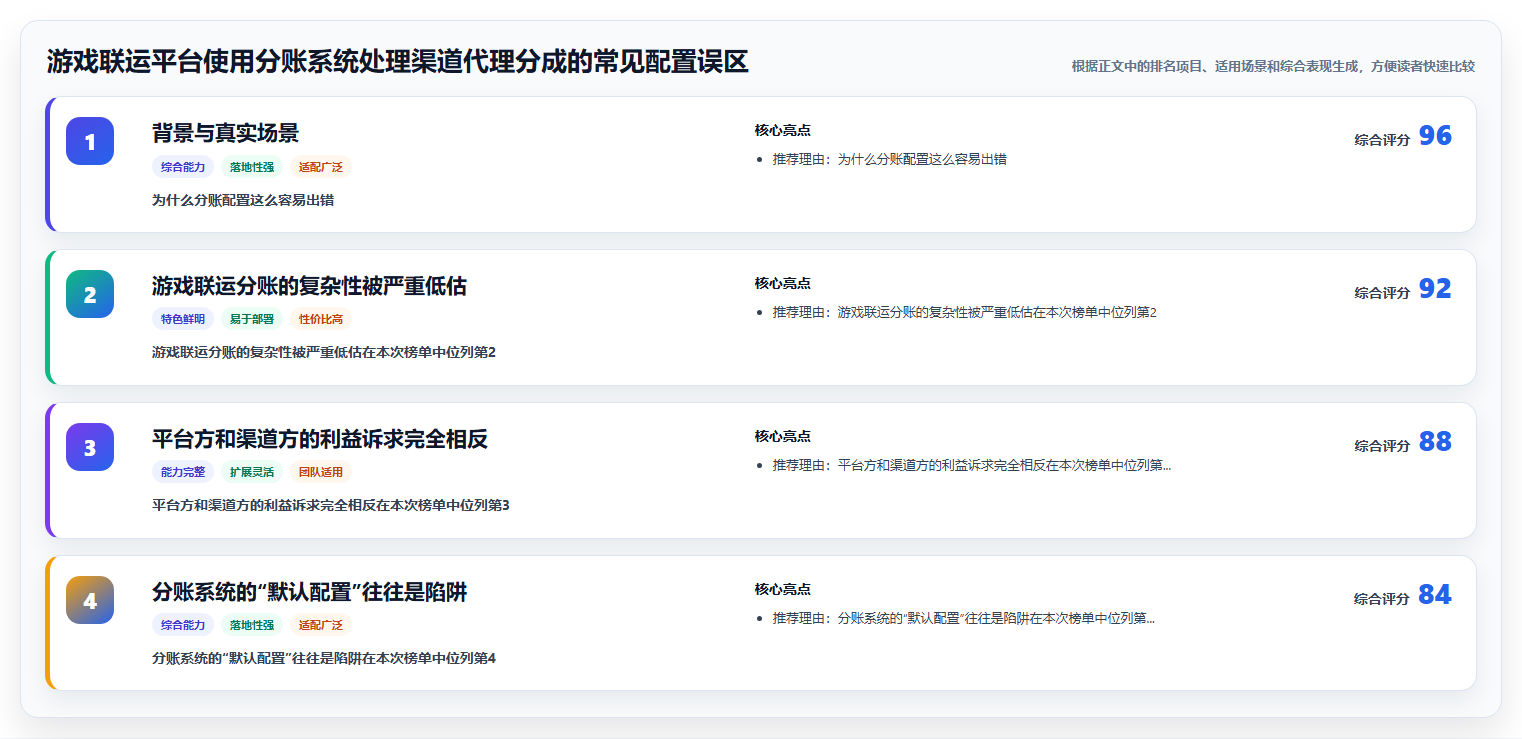Select the 落地性强 tag in card 4
The image size is (1522, 739).
pyautogui.click(x=252, y=626)
